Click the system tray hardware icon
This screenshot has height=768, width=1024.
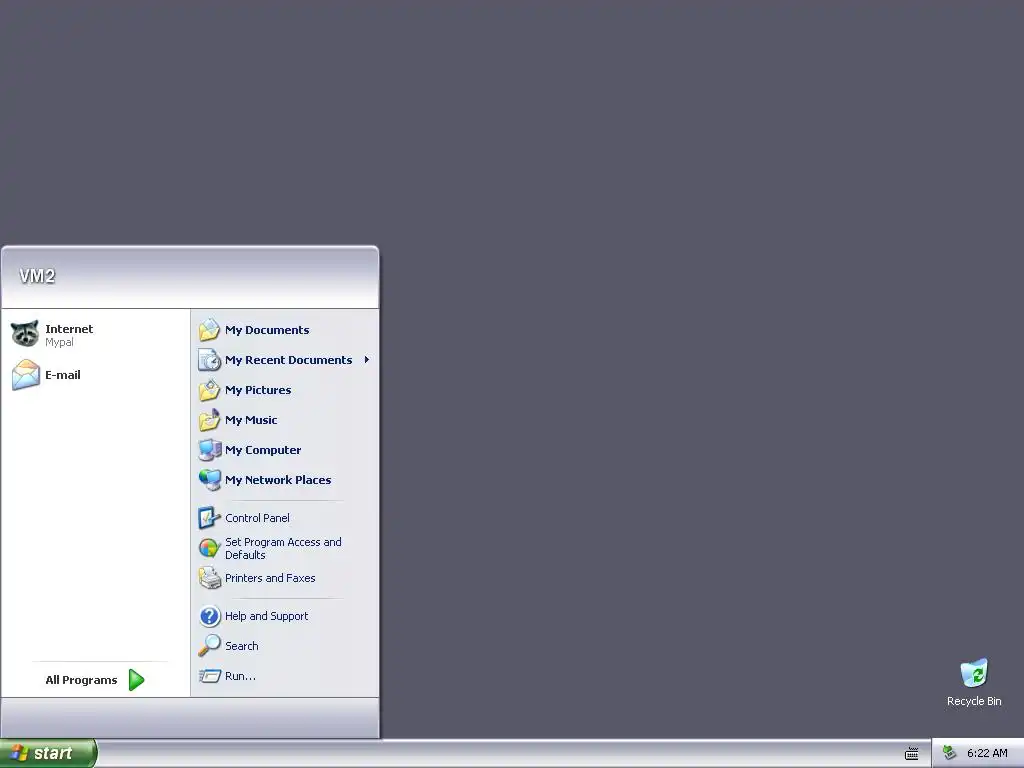click(949, 753)
